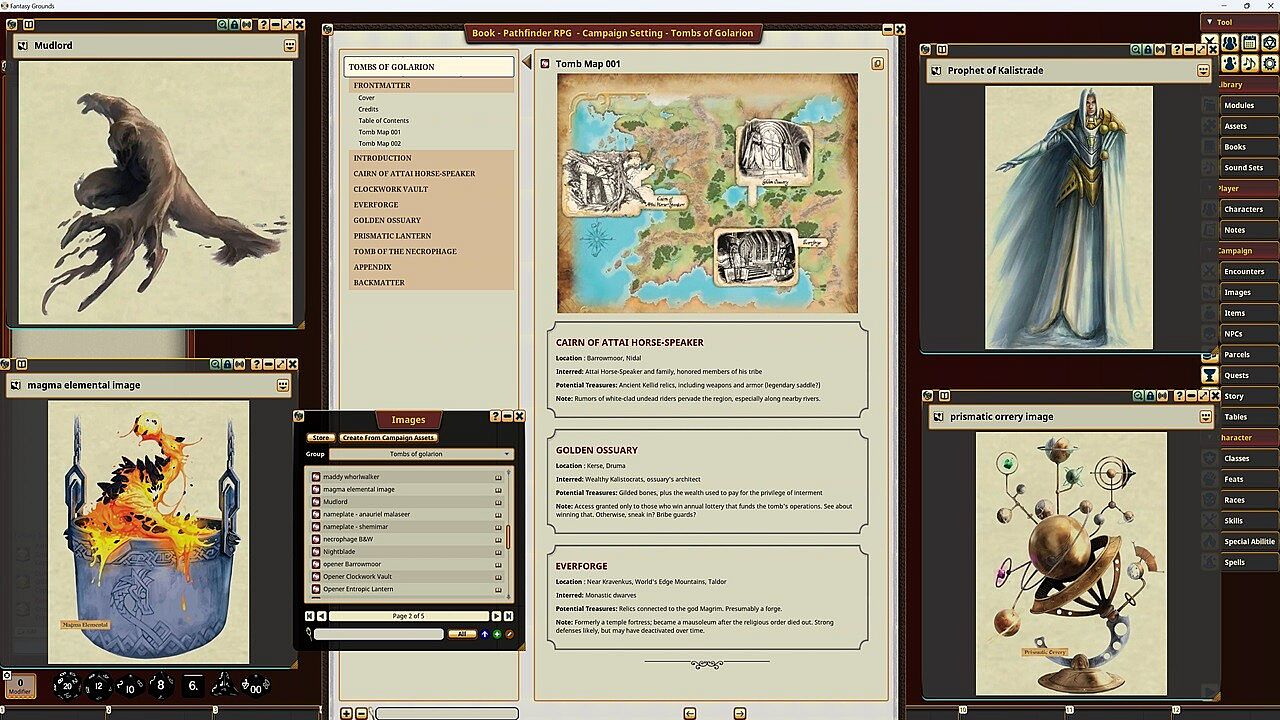Open the sound music note tool icon
The height and width of the screenshot is (720, 1280).
(x=1249, y=63)
